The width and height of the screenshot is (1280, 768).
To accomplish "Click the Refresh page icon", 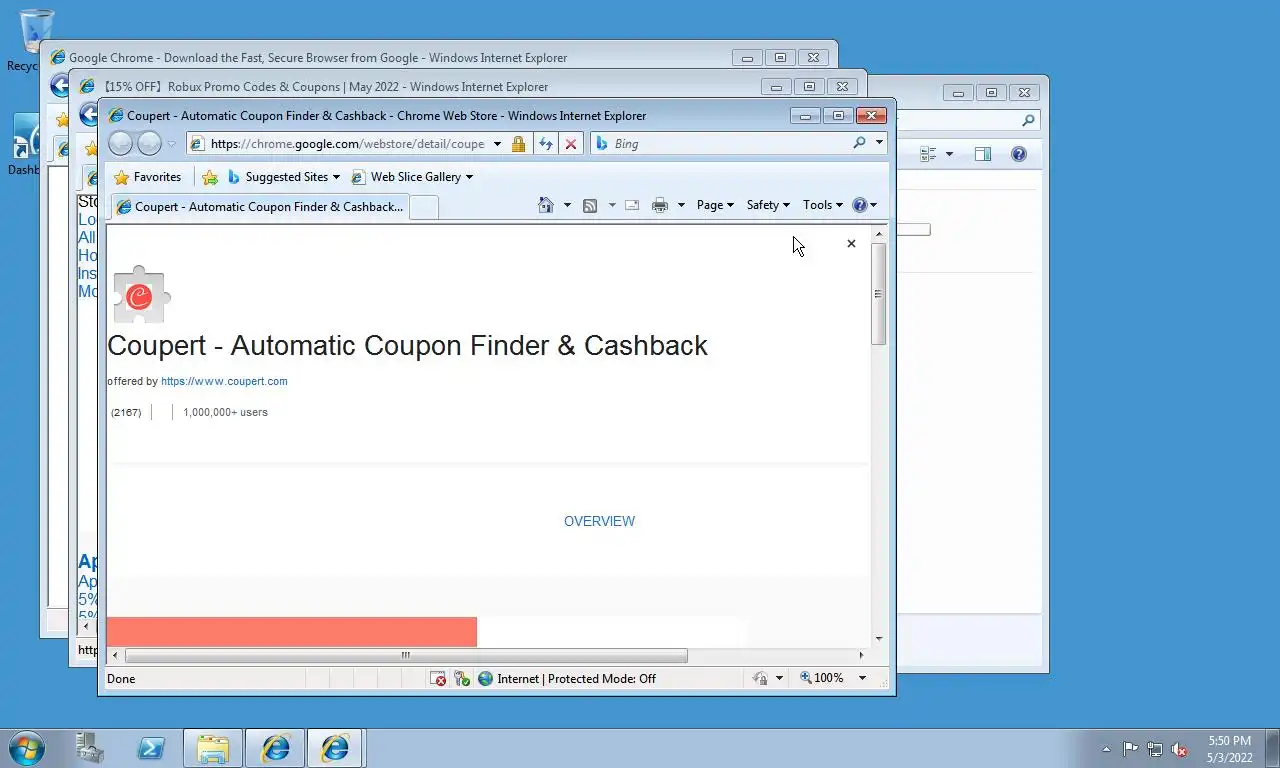I will [545, 144].
